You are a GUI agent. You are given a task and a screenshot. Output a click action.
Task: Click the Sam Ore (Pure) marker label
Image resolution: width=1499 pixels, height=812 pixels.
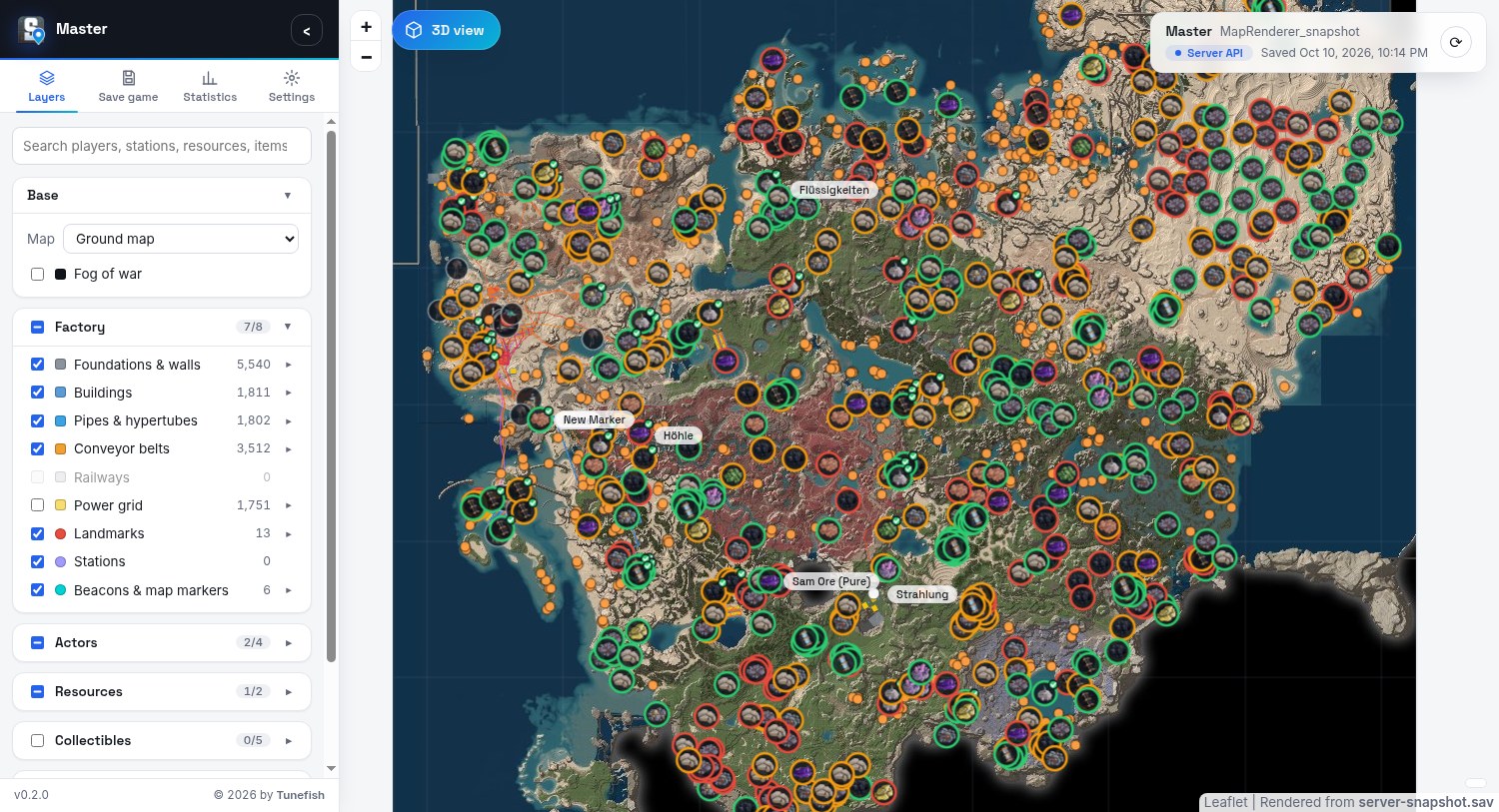pyautogui.click(x=830, y=581)
